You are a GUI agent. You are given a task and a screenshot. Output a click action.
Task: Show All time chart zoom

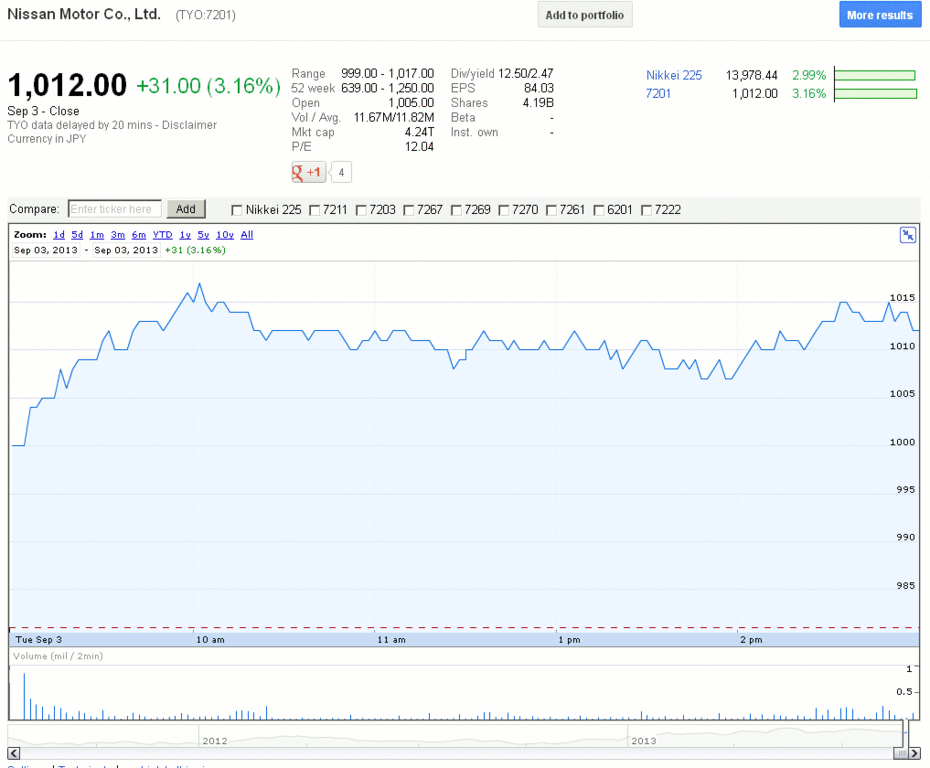(247, 235)
